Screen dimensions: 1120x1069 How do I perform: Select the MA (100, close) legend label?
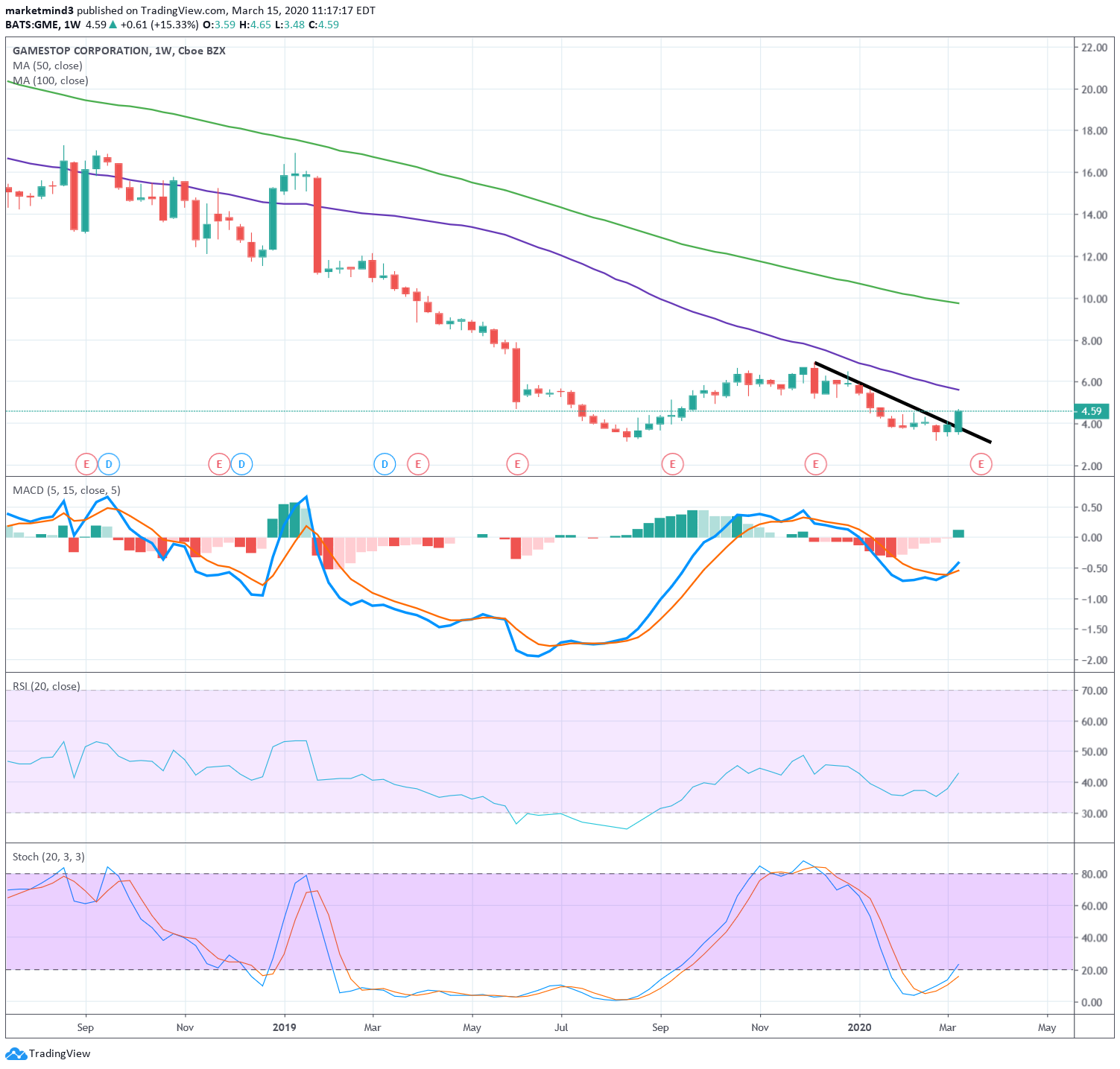(51, 80)
